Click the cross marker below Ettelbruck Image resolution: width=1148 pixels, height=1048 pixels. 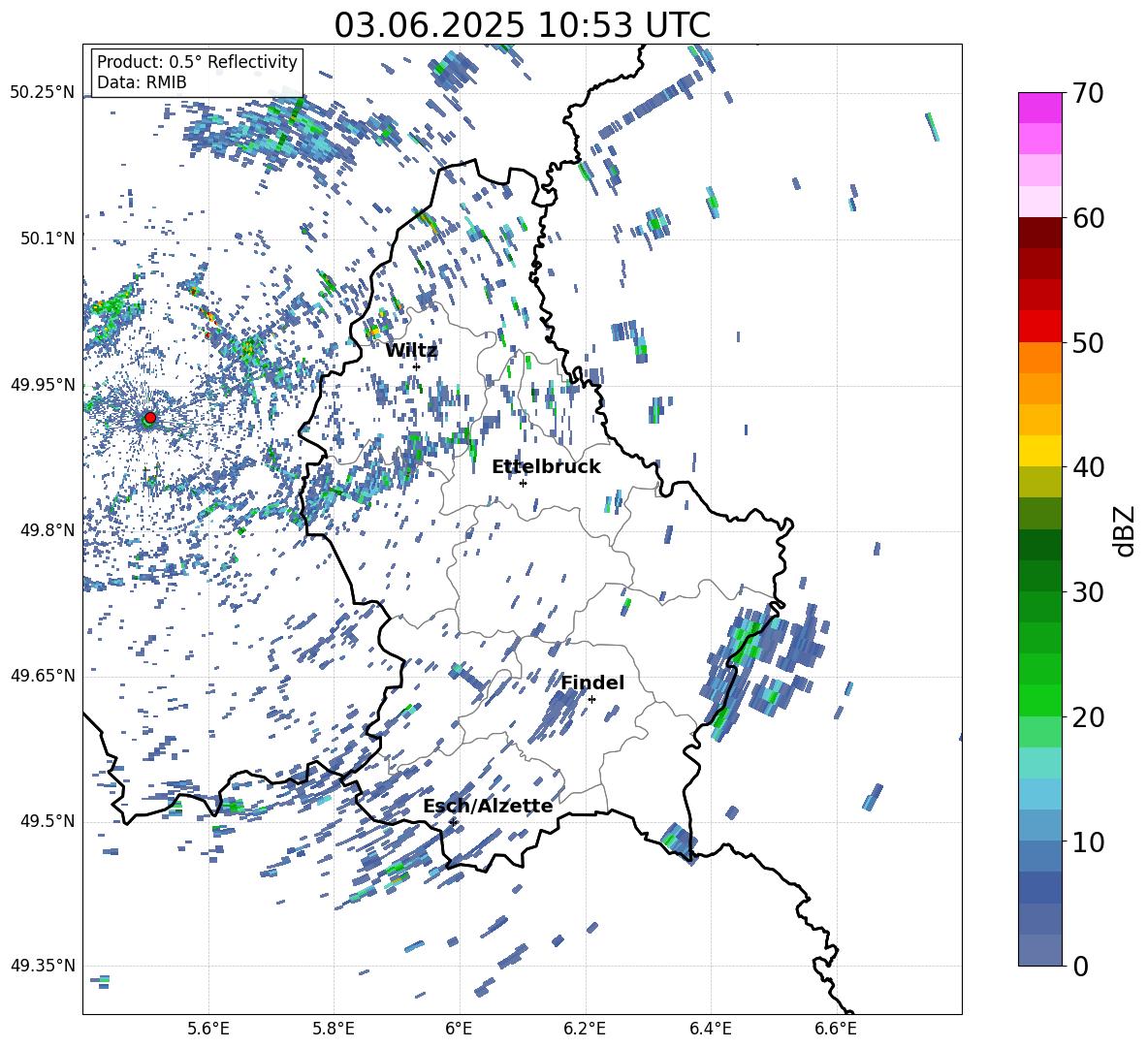pyautogui.click(x=523, y=483)
